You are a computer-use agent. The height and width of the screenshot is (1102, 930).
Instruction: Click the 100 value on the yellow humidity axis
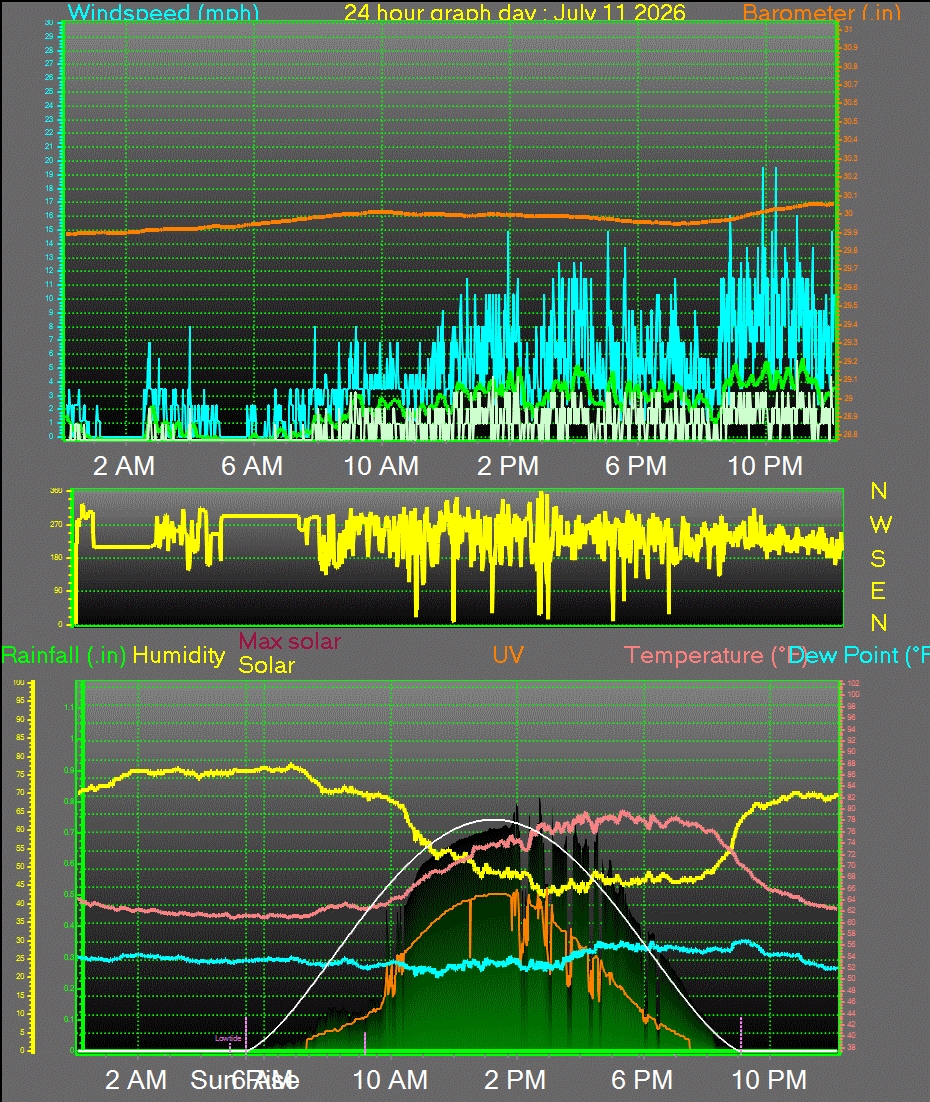pyautogui.click(x=18, y=682)
